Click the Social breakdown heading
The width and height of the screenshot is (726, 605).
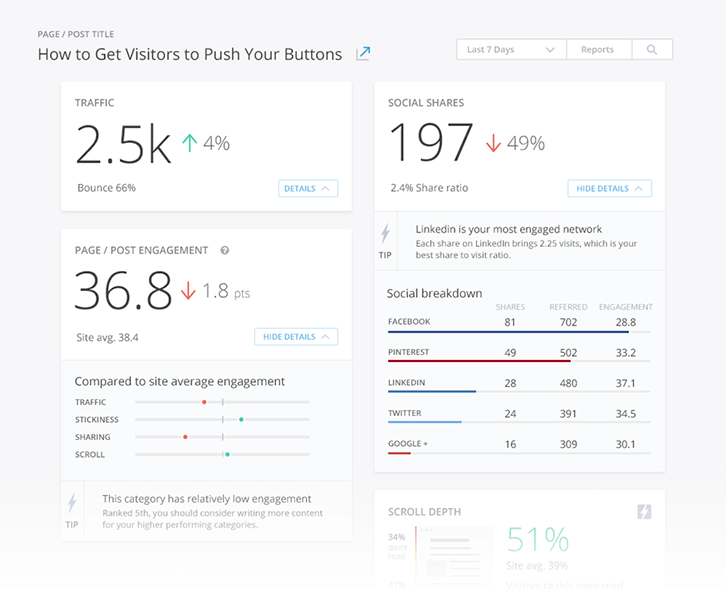434,293
